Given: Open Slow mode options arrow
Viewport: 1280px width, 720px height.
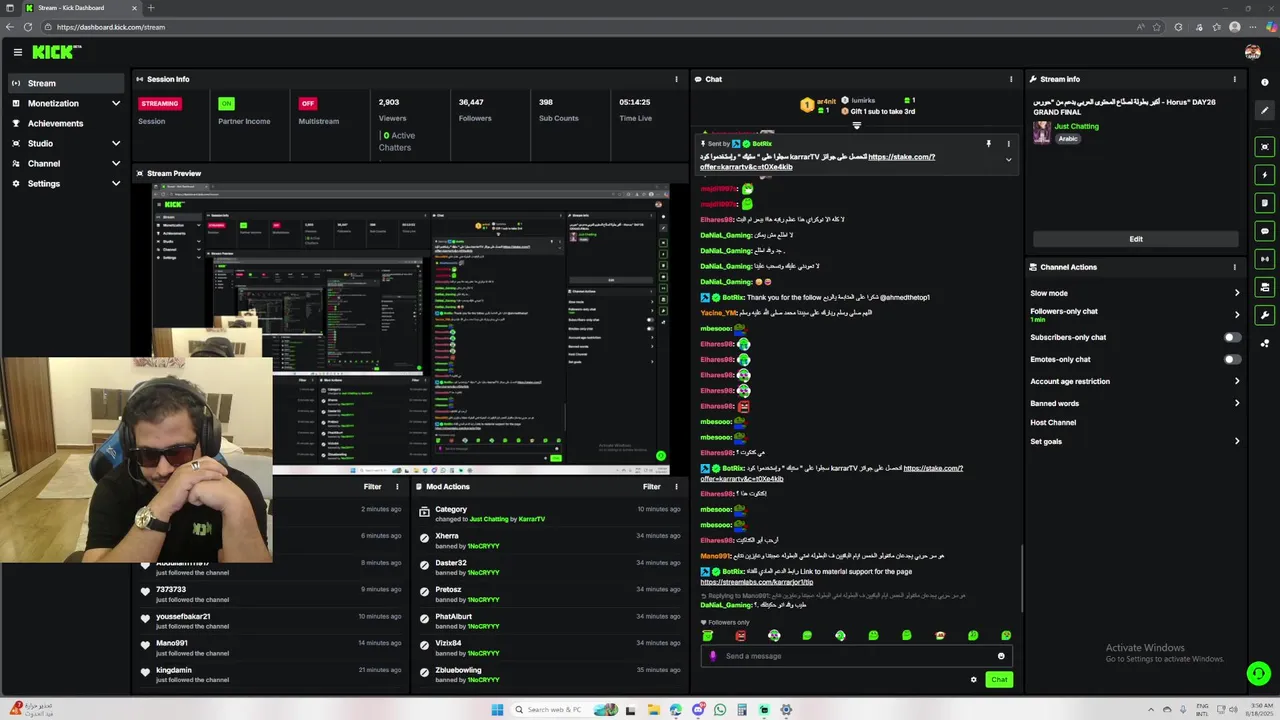Looking at the screenshot, I should tap(1236, 293).
